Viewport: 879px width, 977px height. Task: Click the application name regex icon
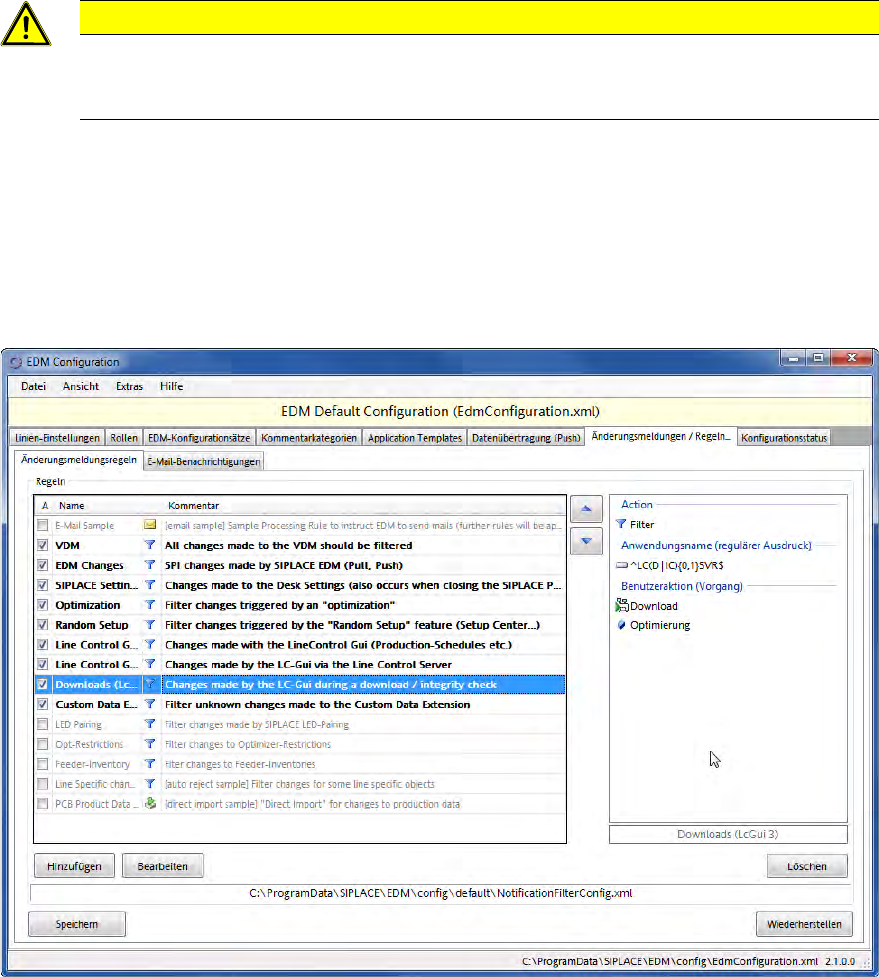[622, 565]
